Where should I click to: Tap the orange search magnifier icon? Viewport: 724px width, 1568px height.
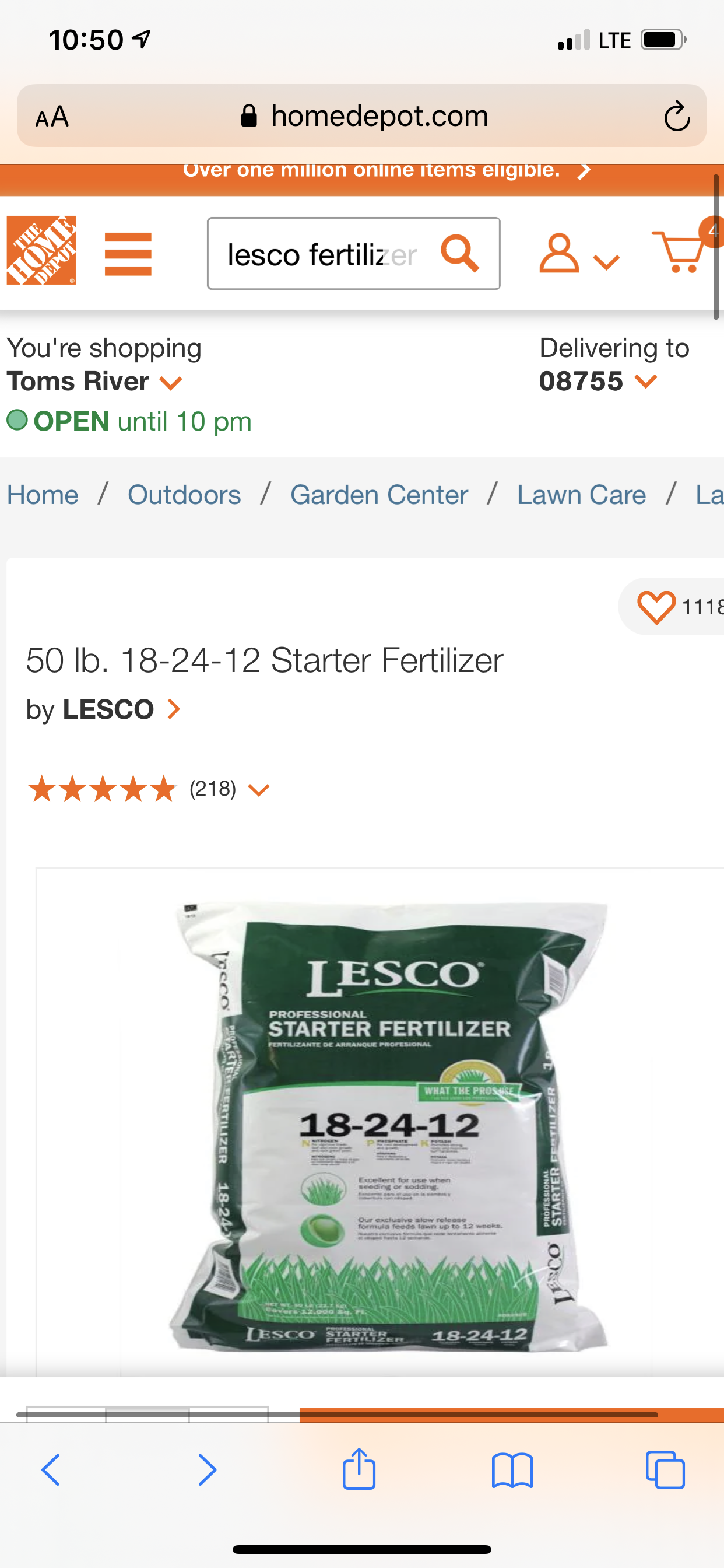[x=459, y=253]
